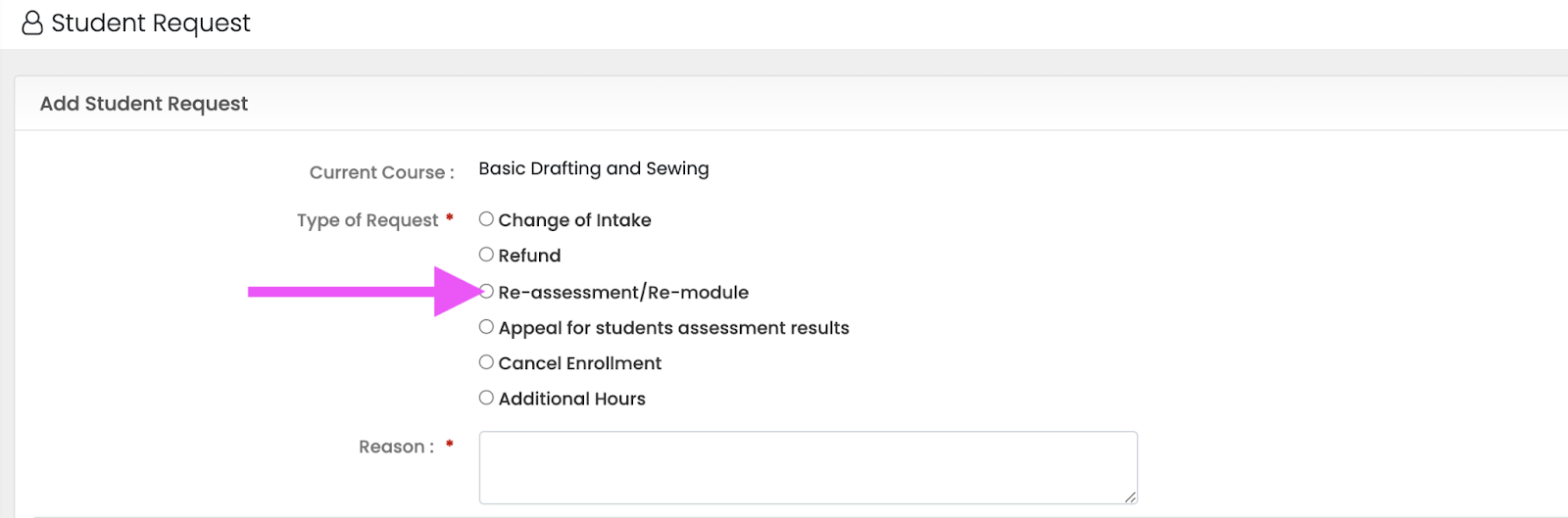Click the Re-assessment/Re-module label text

pyautogui.click(x=623, y=292)
